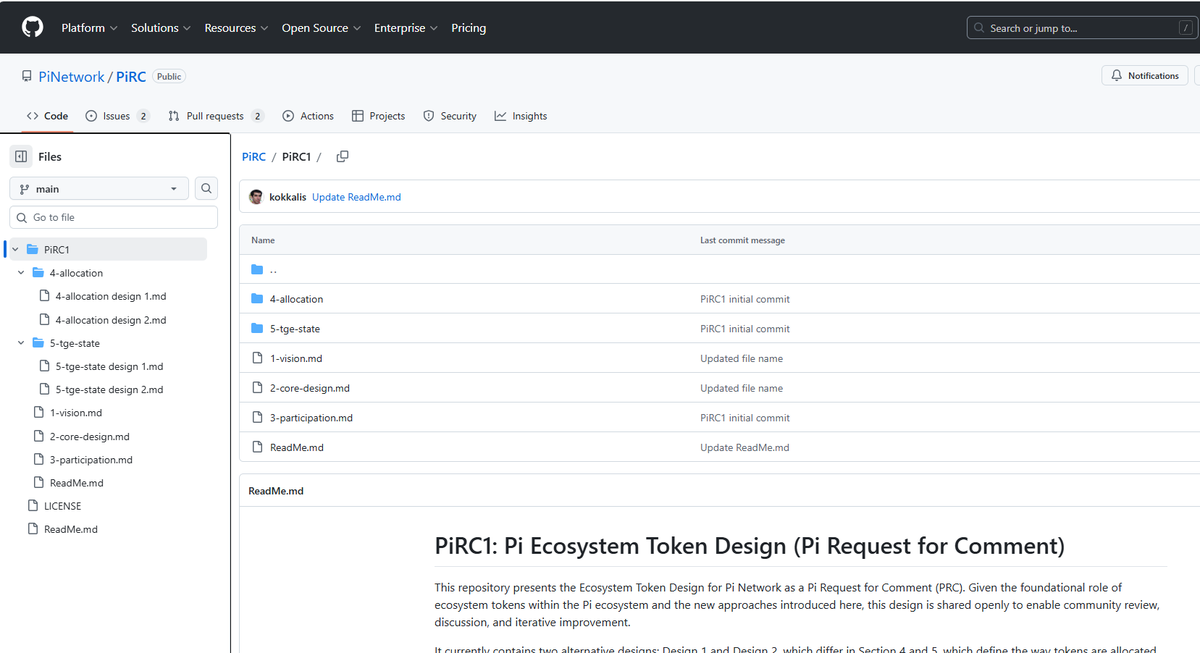Click the Go to file input field
Viewport: 1200px width, 653px height.
pyautogui.click(x=113, y=217)
